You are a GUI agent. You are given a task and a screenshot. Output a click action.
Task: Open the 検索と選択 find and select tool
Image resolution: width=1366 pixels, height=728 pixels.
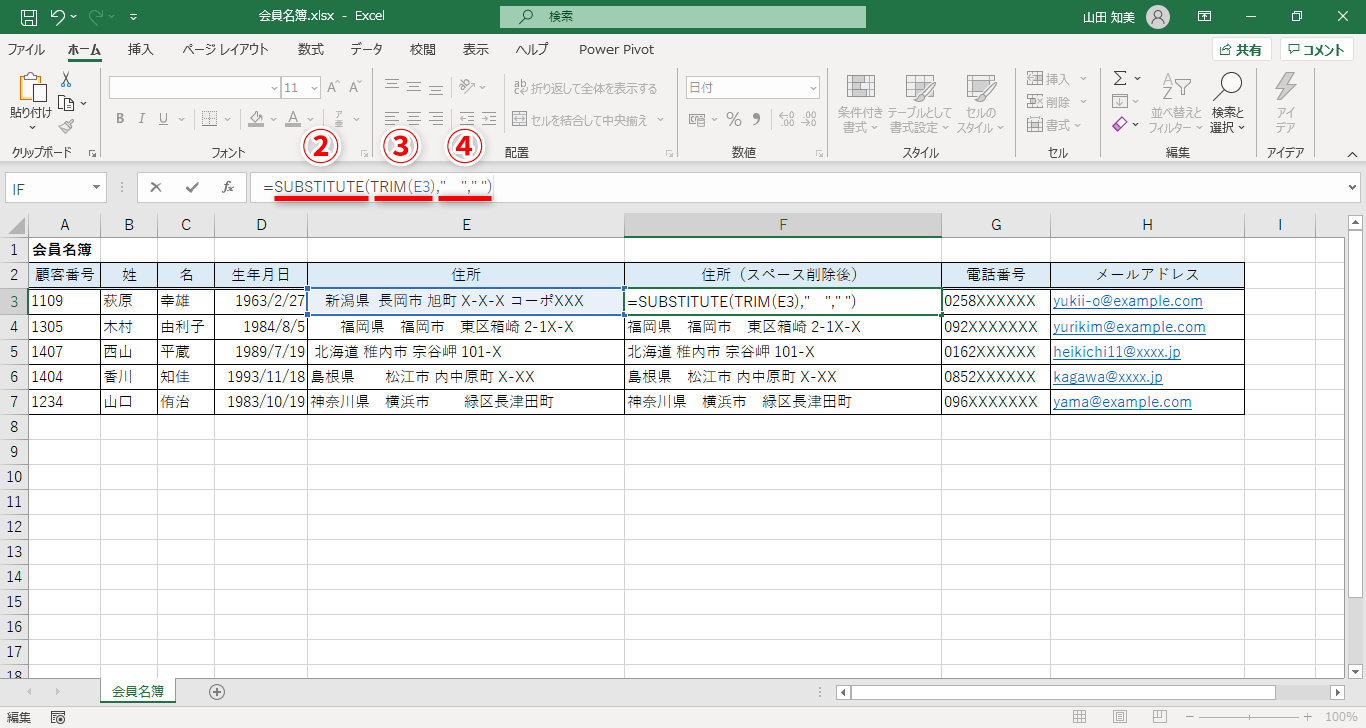pyautogui.click(x=1227, y=103)
